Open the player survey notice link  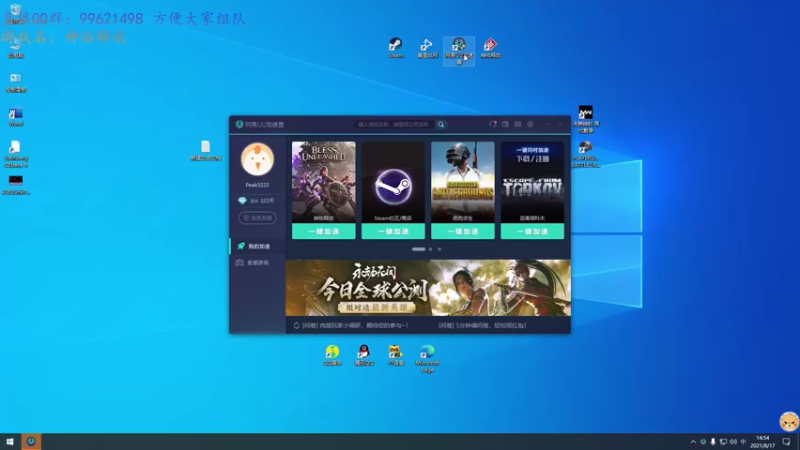[355, 325]
